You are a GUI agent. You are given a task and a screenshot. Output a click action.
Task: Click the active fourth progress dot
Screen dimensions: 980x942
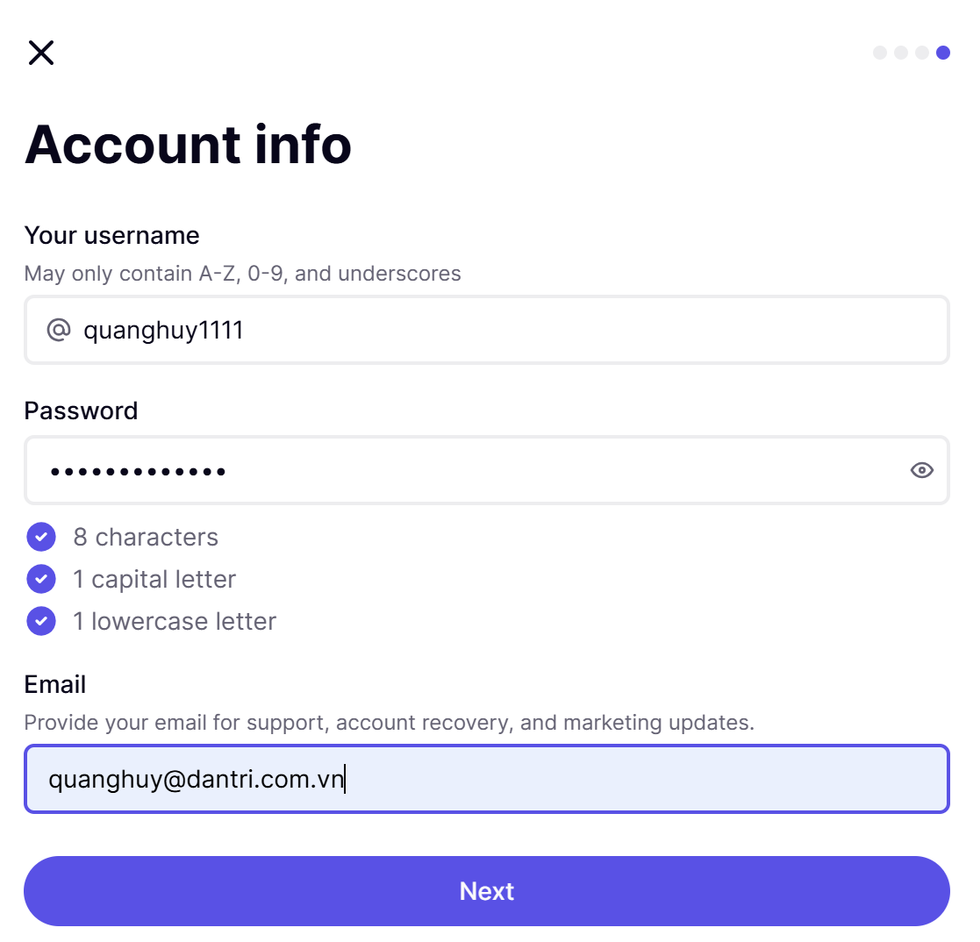(943, 53)
